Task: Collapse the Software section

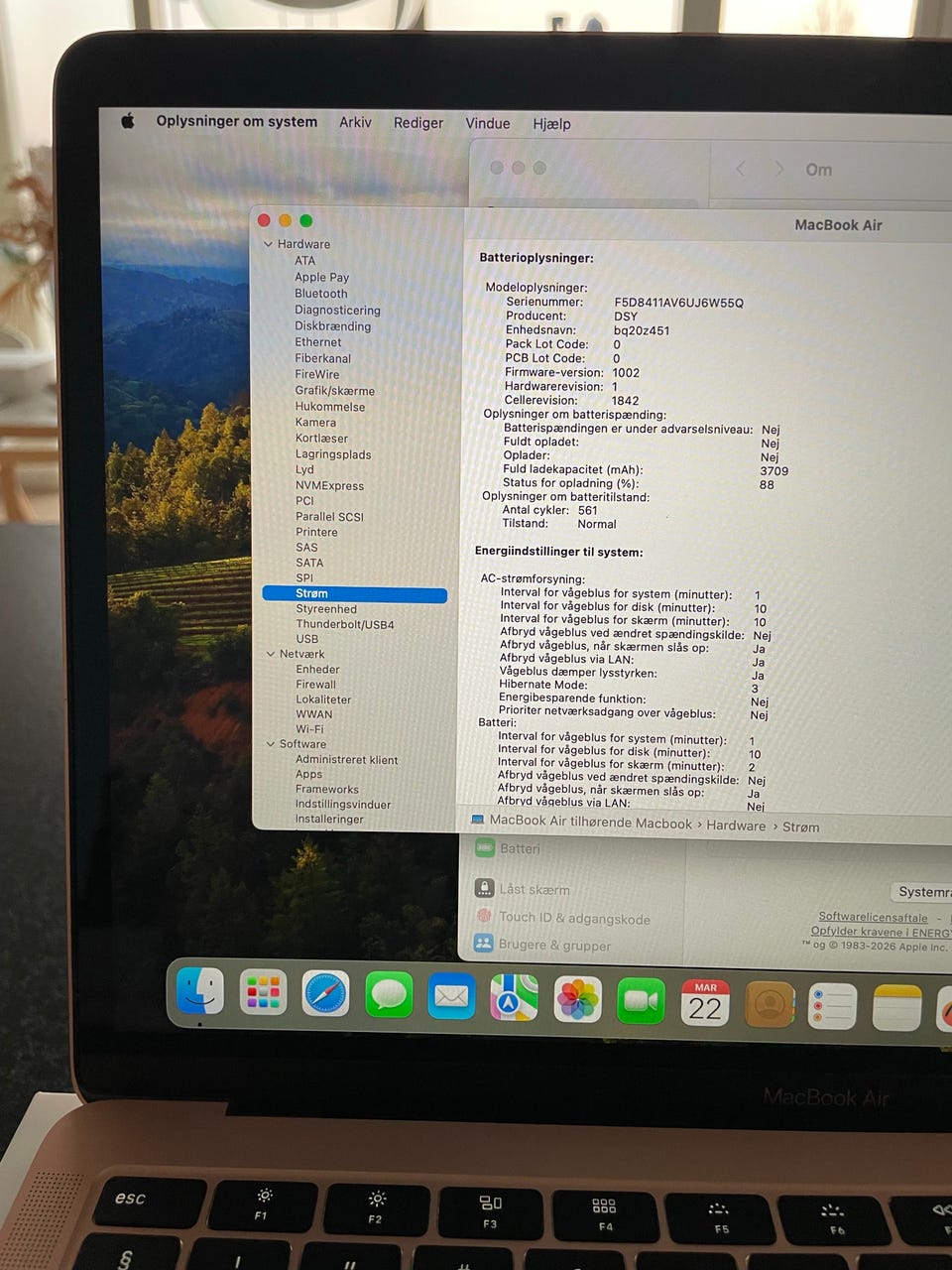Action: tap(271, 744)
